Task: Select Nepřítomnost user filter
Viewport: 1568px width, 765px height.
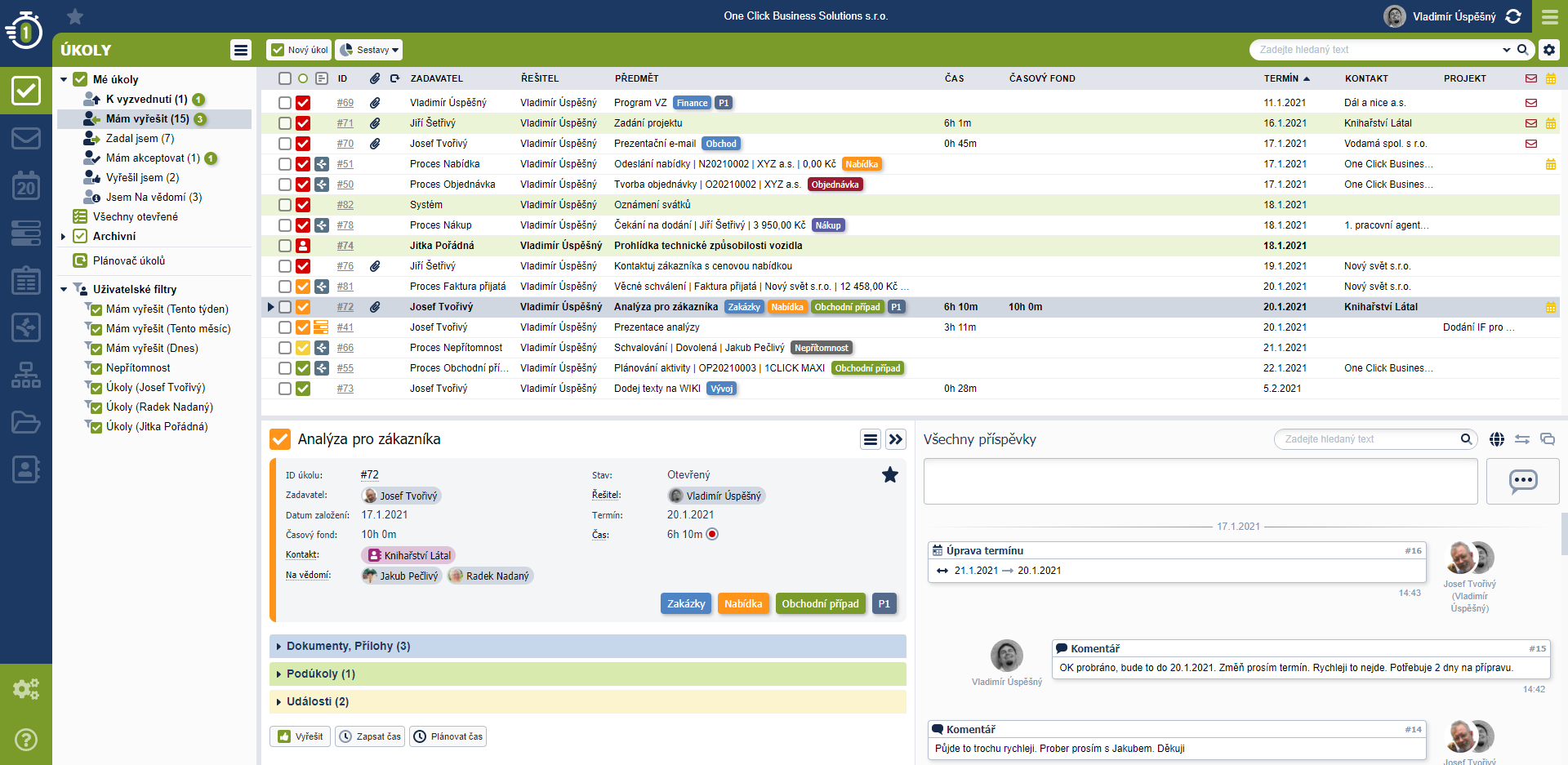Action: coord(138,368)
